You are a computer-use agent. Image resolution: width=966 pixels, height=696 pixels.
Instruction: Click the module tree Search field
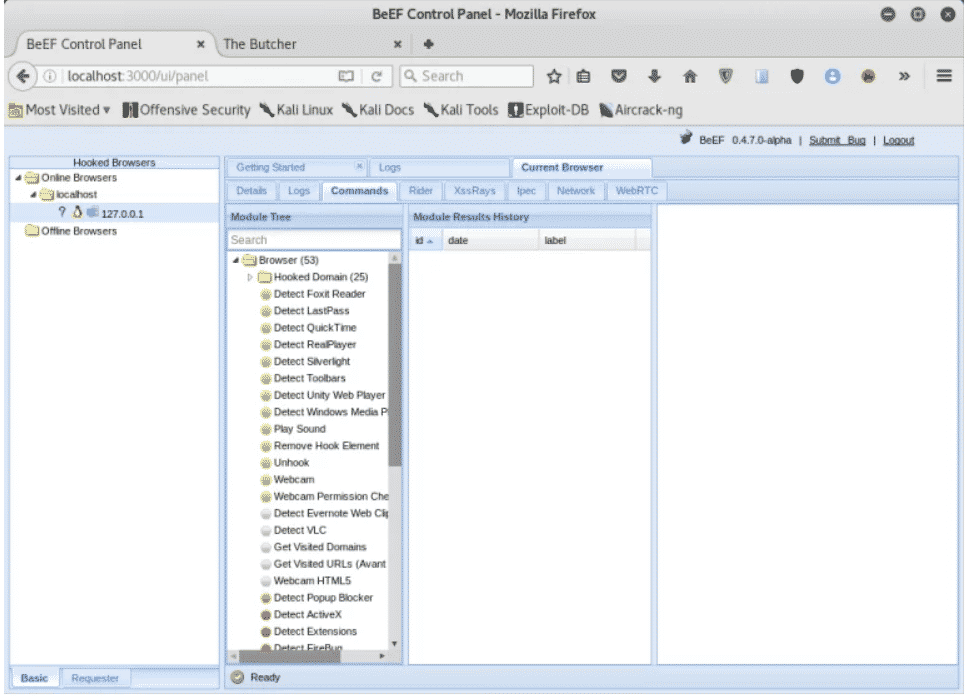pyautogui.click(x=314, y=240)
